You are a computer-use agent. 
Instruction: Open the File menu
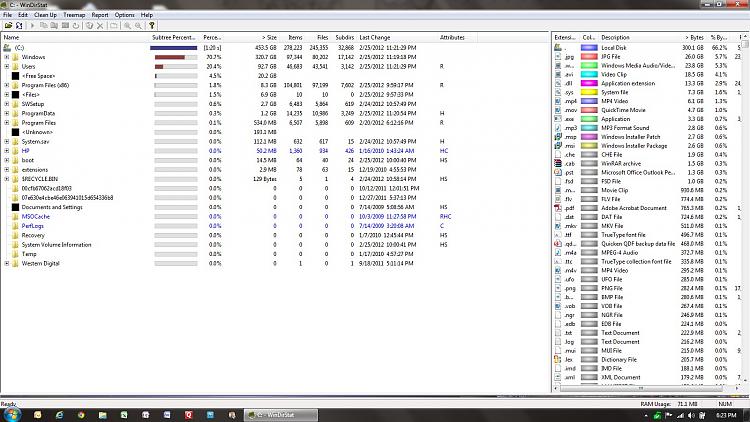(7, 15)
